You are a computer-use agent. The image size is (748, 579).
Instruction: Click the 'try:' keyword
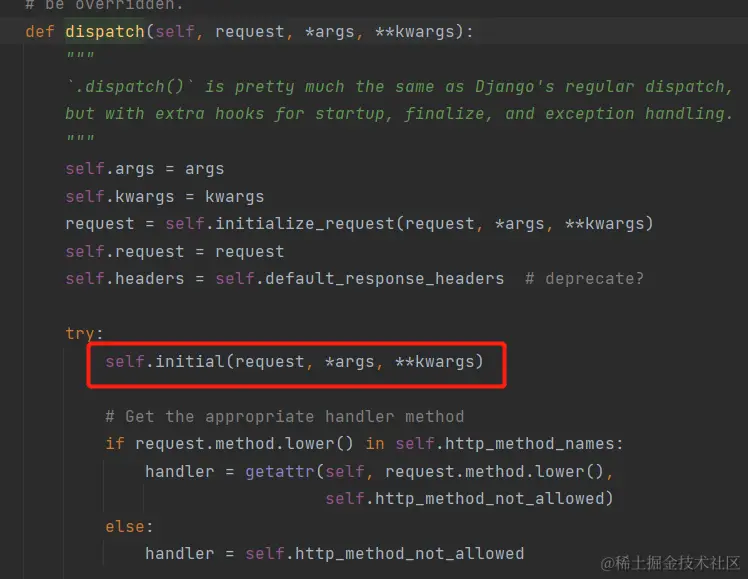84,333
